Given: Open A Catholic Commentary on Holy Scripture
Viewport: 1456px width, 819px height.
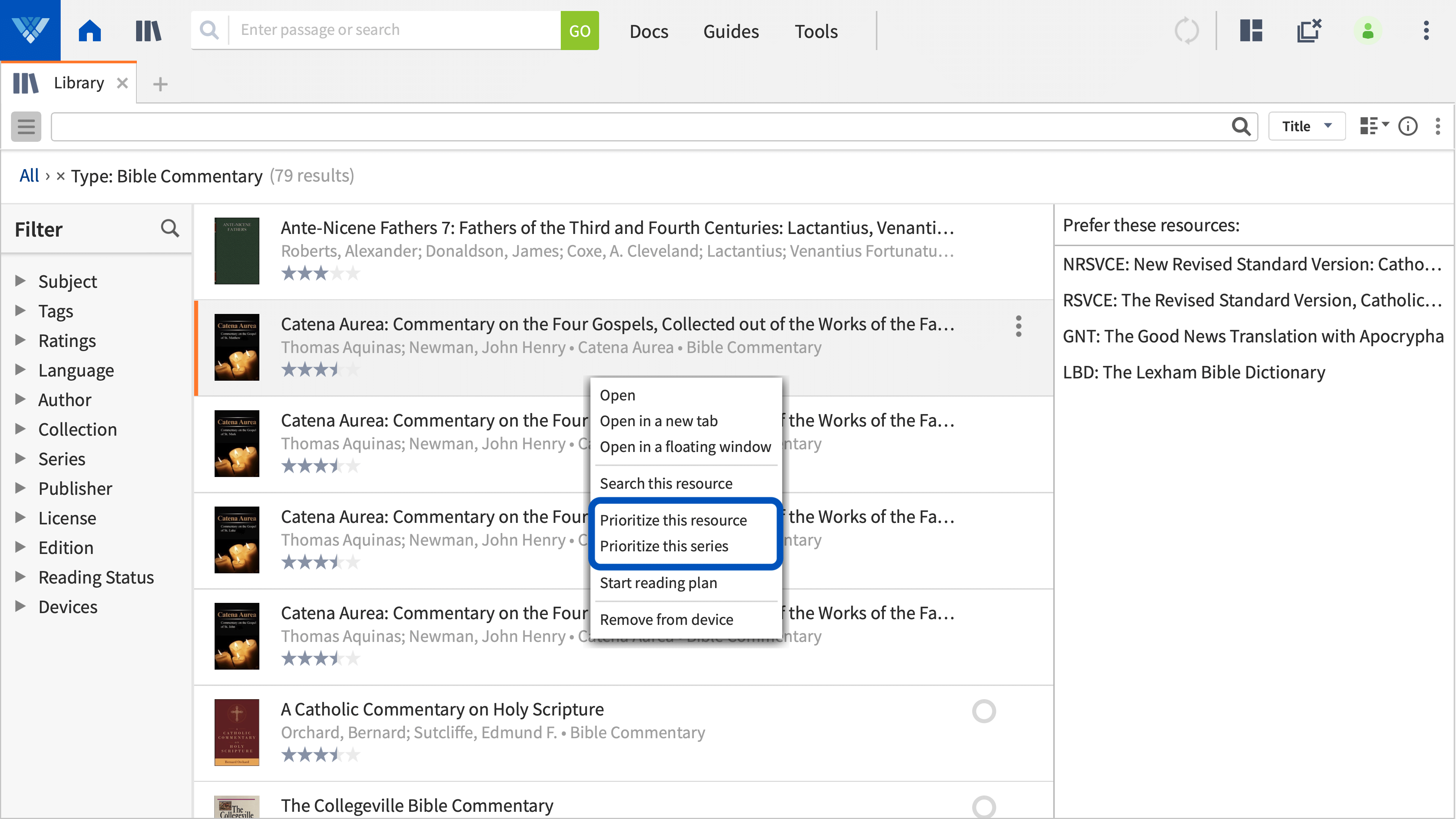Looking at the screenshot, I should pos(442,709).
